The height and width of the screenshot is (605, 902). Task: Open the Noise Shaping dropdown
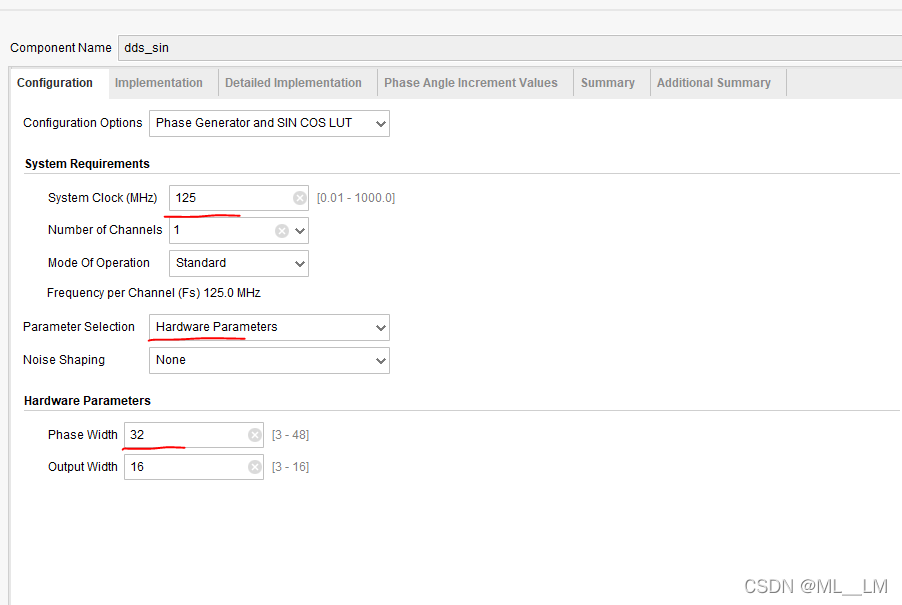[269, 361]
